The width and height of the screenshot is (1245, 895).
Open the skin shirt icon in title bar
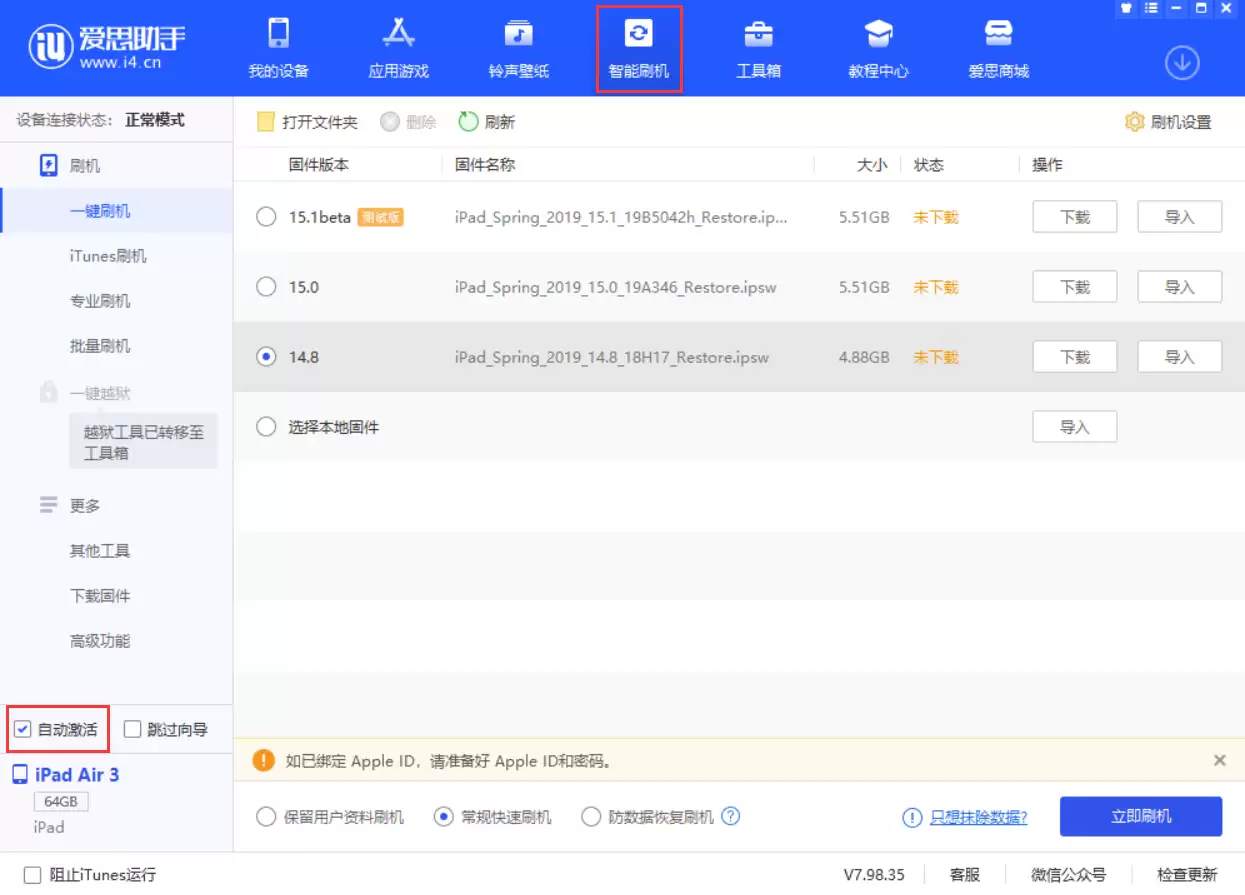click(x=1126, y=8)
